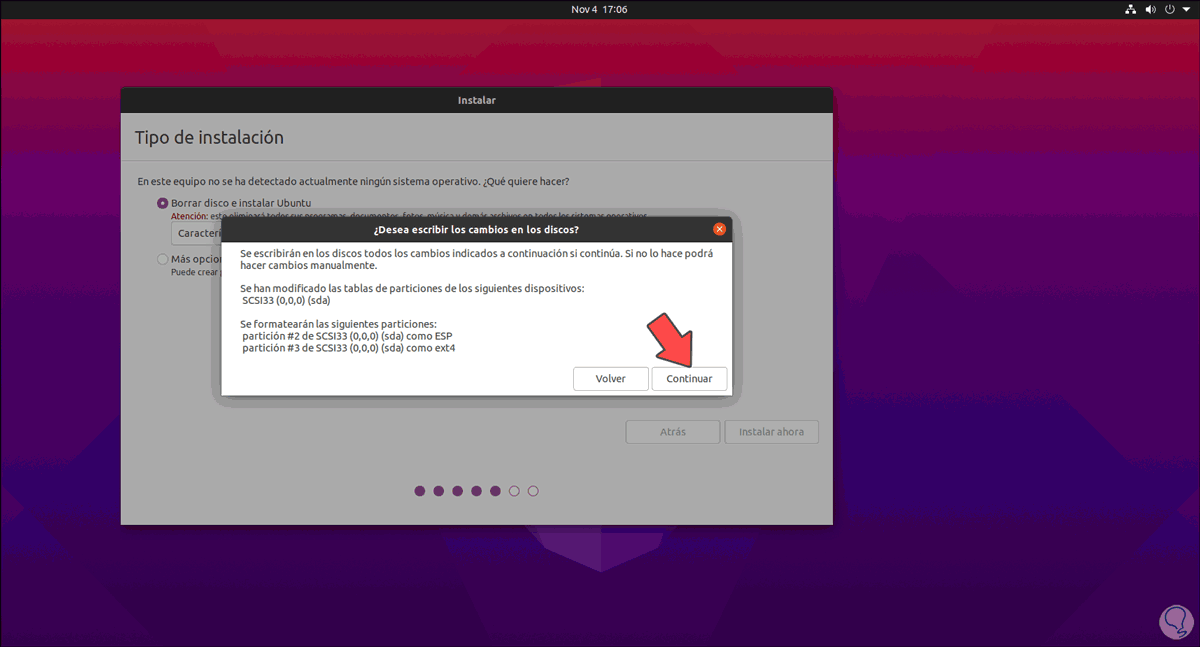Open the volume icon in top bar
The image size is (1200, 647).
click(x=1150, y=9)
